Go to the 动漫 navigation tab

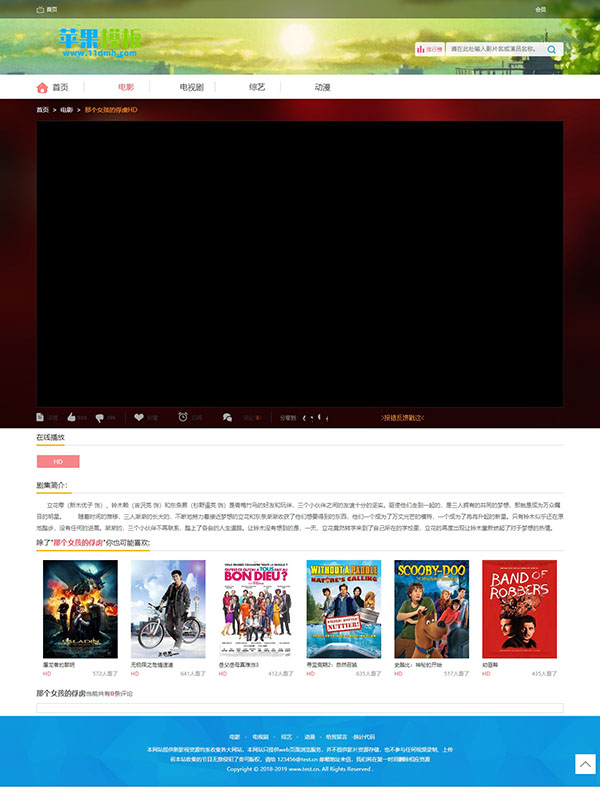coord(322,88)
